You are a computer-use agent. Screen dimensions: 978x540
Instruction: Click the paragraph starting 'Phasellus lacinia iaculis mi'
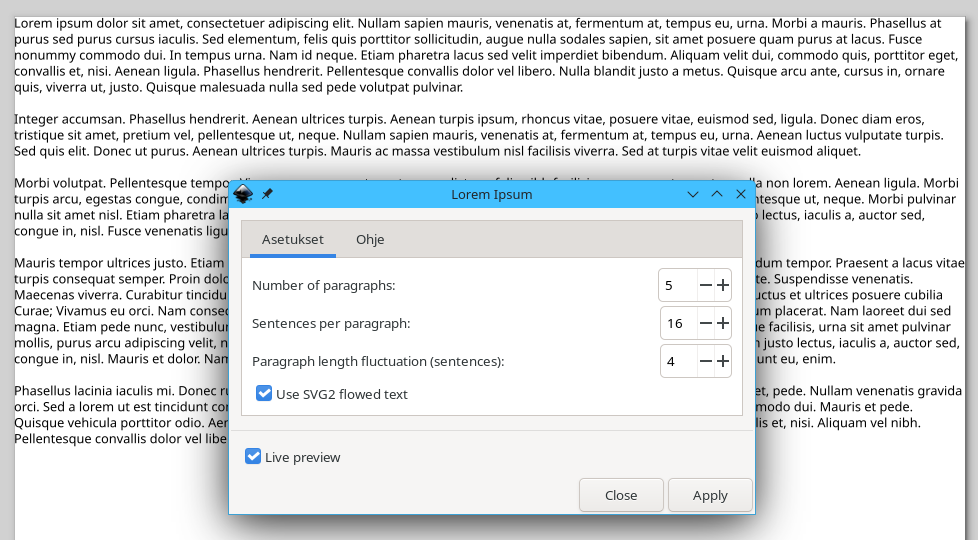[x=122, y=415]
